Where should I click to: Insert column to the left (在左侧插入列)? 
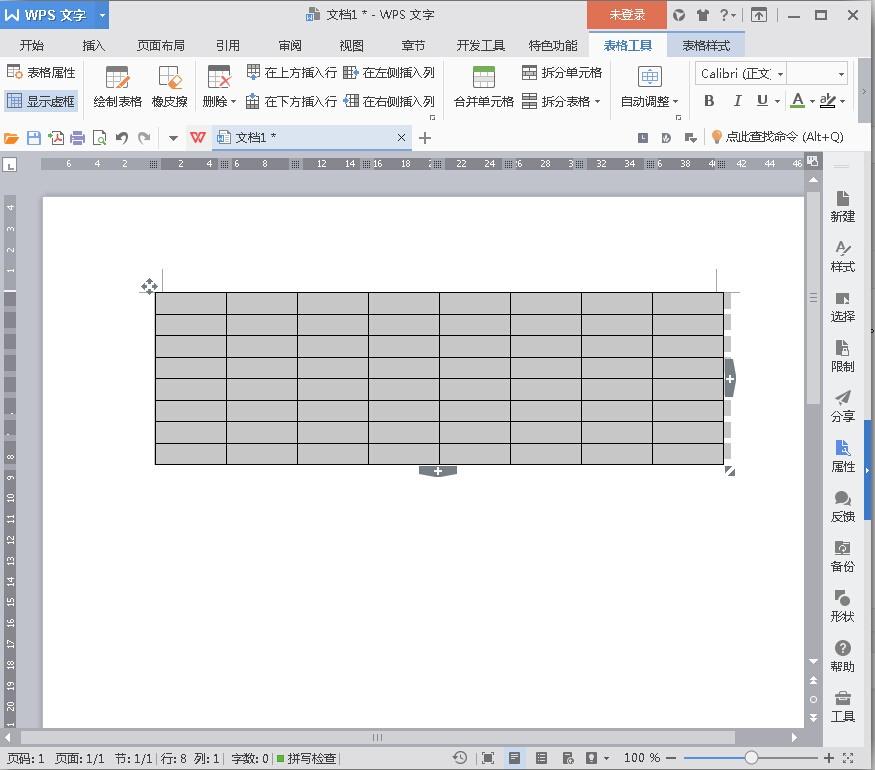(389, 73)
